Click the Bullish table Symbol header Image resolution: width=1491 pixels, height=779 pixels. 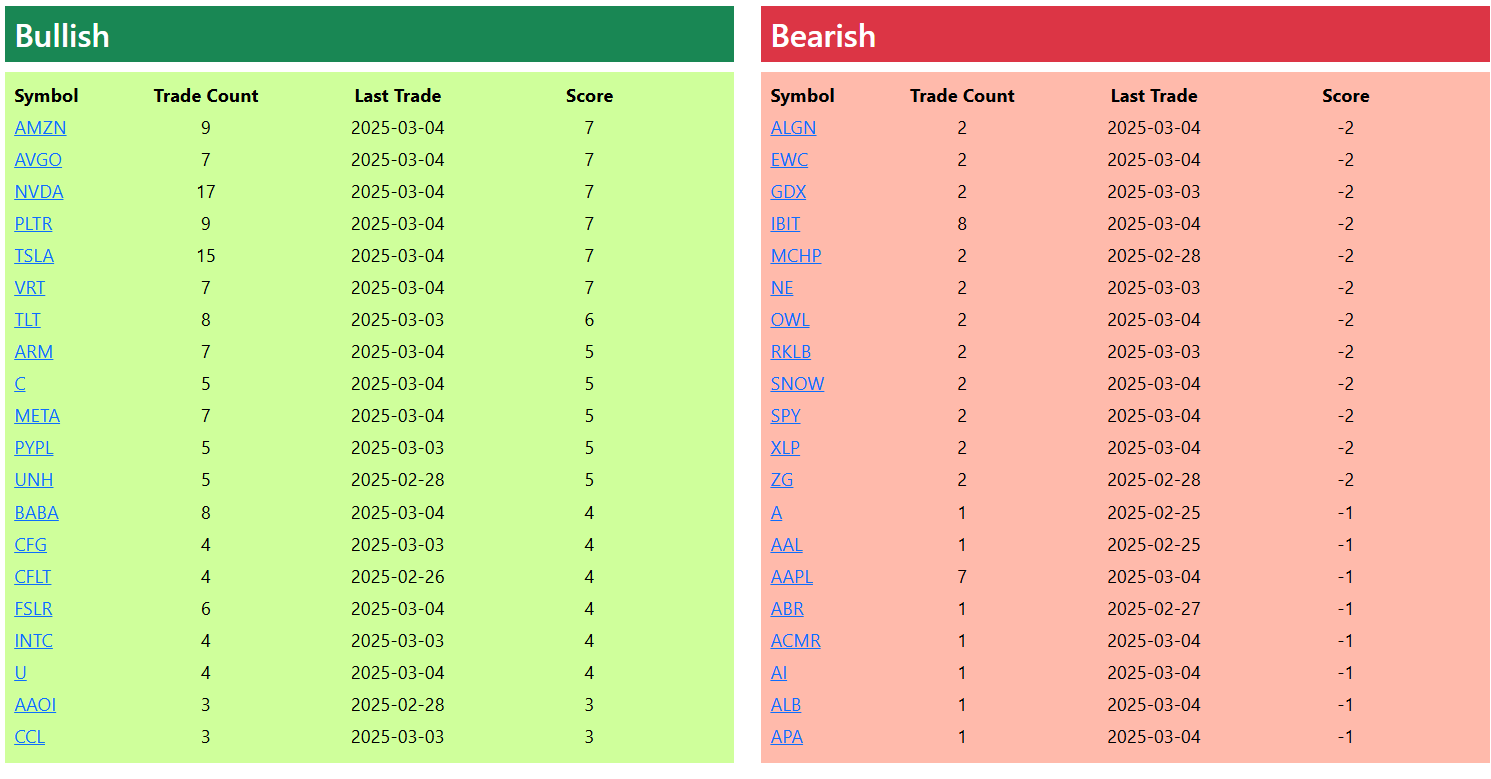(x=46, y=96)
